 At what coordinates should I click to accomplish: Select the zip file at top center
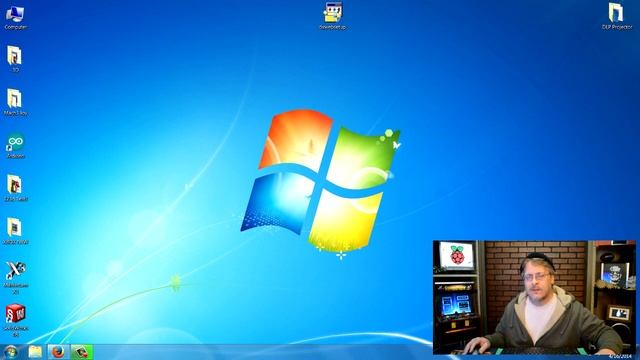click(x=333, y=16)
